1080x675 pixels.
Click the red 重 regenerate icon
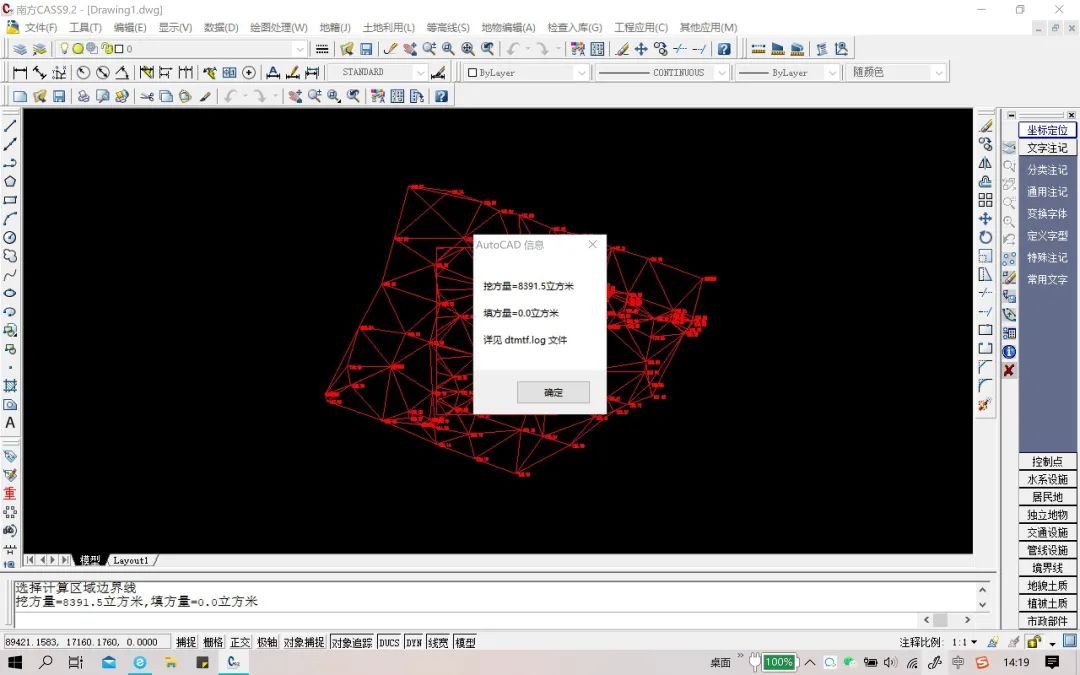click(x=10, y=493)
